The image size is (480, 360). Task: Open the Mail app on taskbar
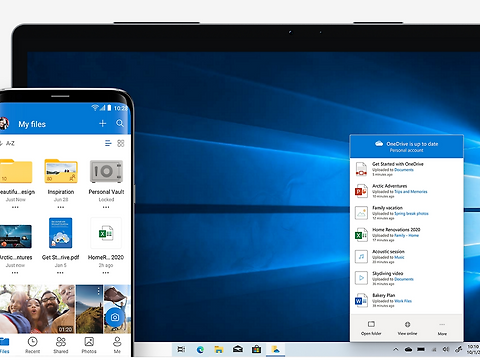click(x=238, y=349)
